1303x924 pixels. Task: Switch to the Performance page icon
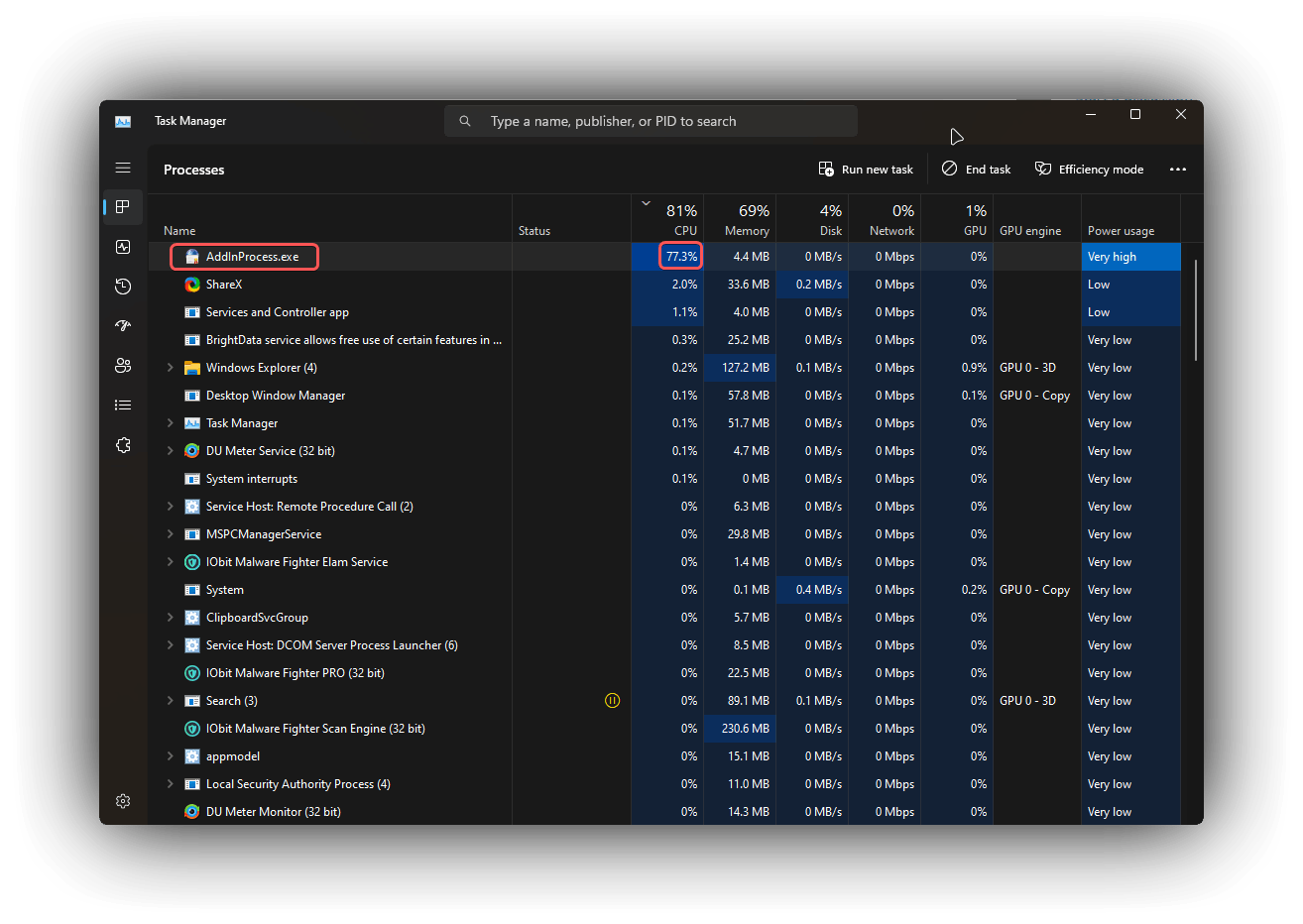tap(123, 247)
